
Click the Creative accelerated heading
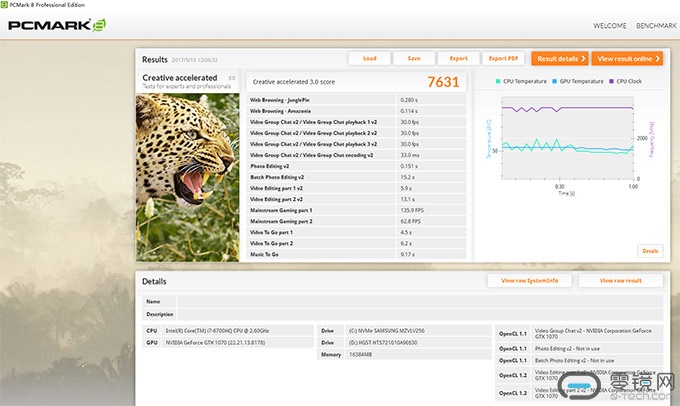pos(180,78)
